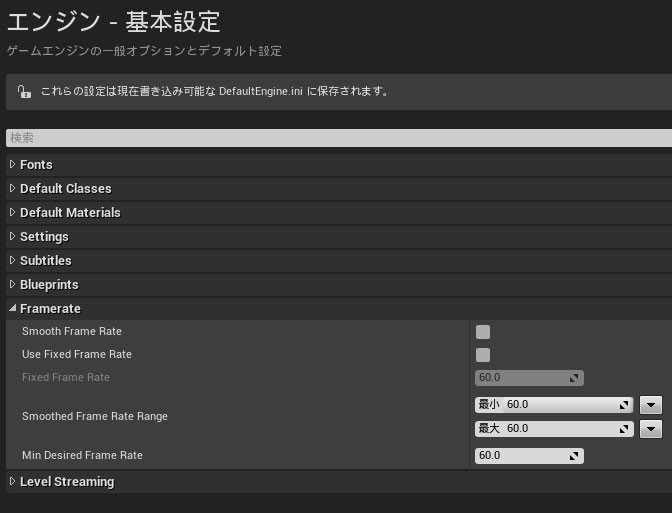Click the lock icon beside DefaultEngine.ini notice

tap(24, 91)
